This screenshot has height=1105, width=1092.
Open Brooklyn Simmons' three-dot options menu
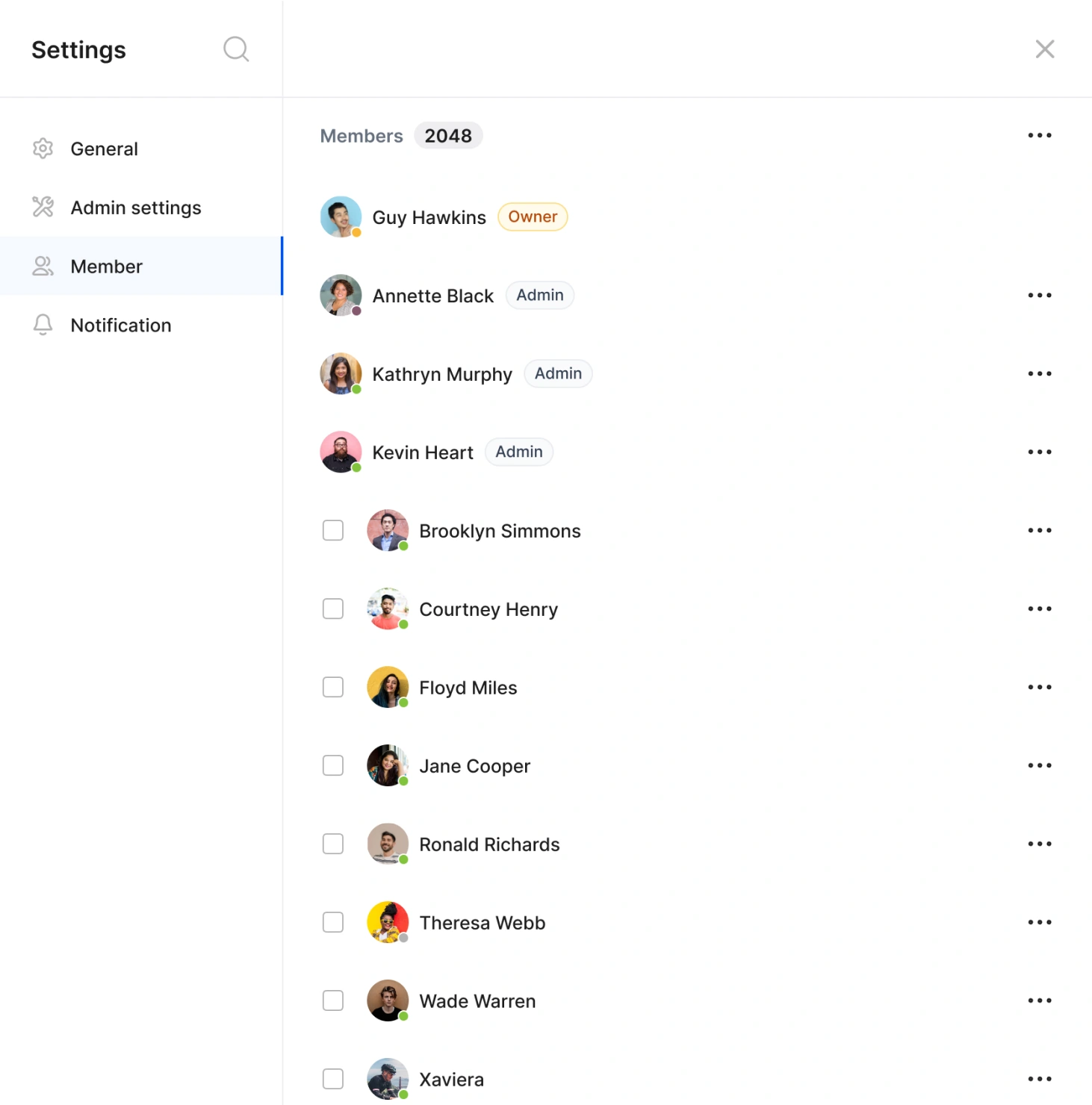click(1039, 531)
